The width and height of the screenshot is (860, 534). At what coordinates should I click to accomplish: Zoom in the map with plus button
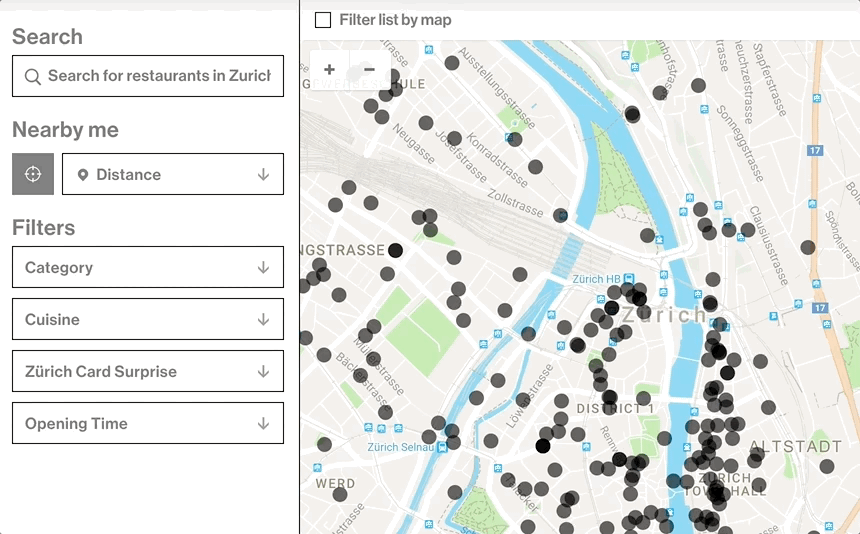[x=330, y=70]
